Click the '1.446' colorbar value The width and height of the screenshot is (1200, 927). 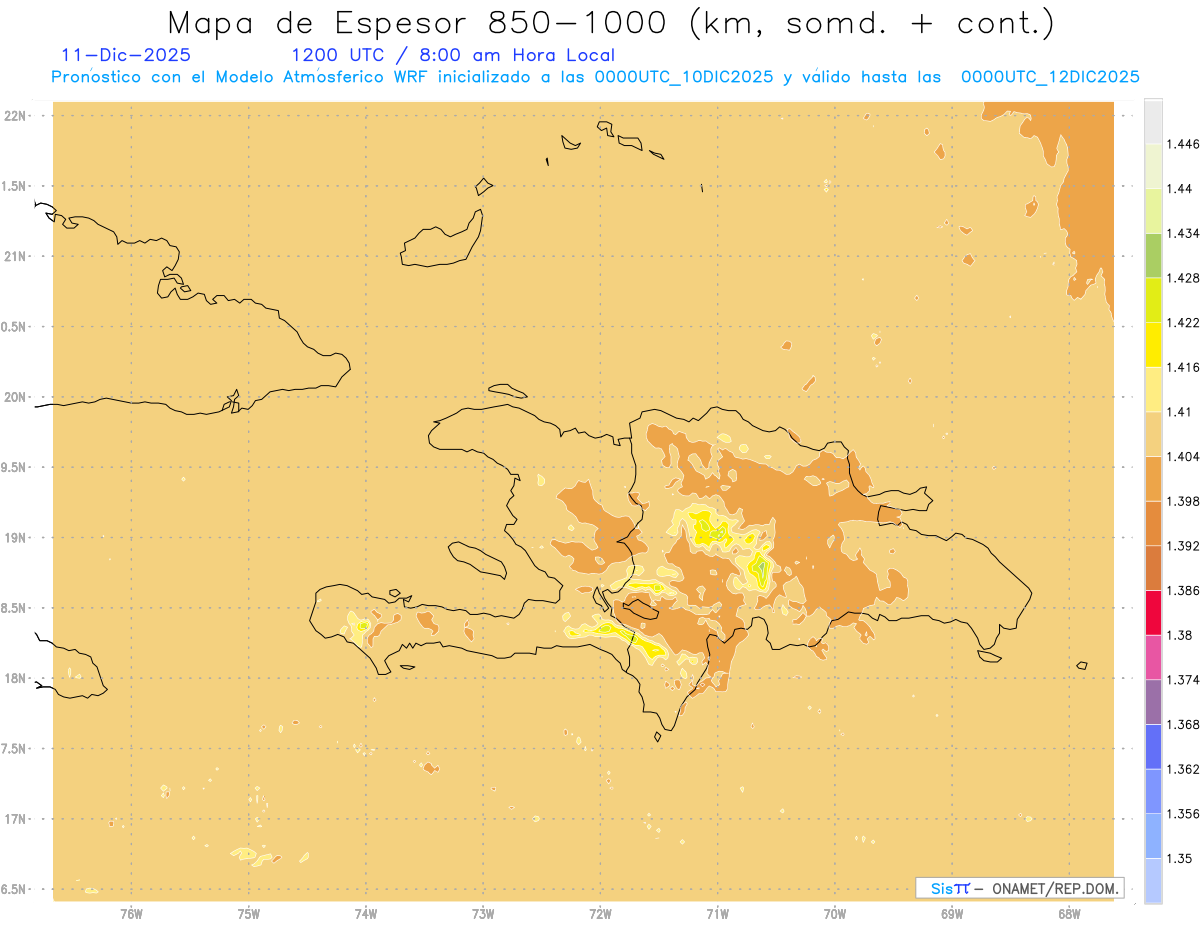click(1182, 144)
